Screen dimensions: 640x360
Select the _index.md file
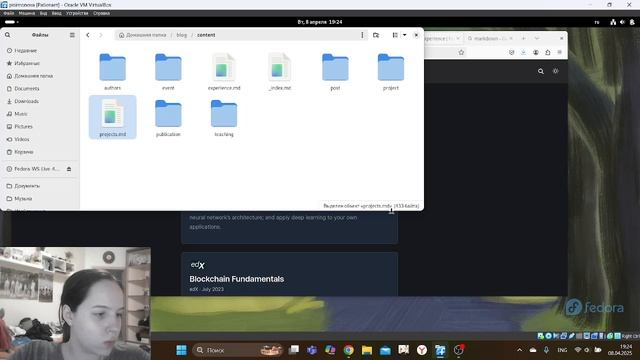click(x=280, y=72)
